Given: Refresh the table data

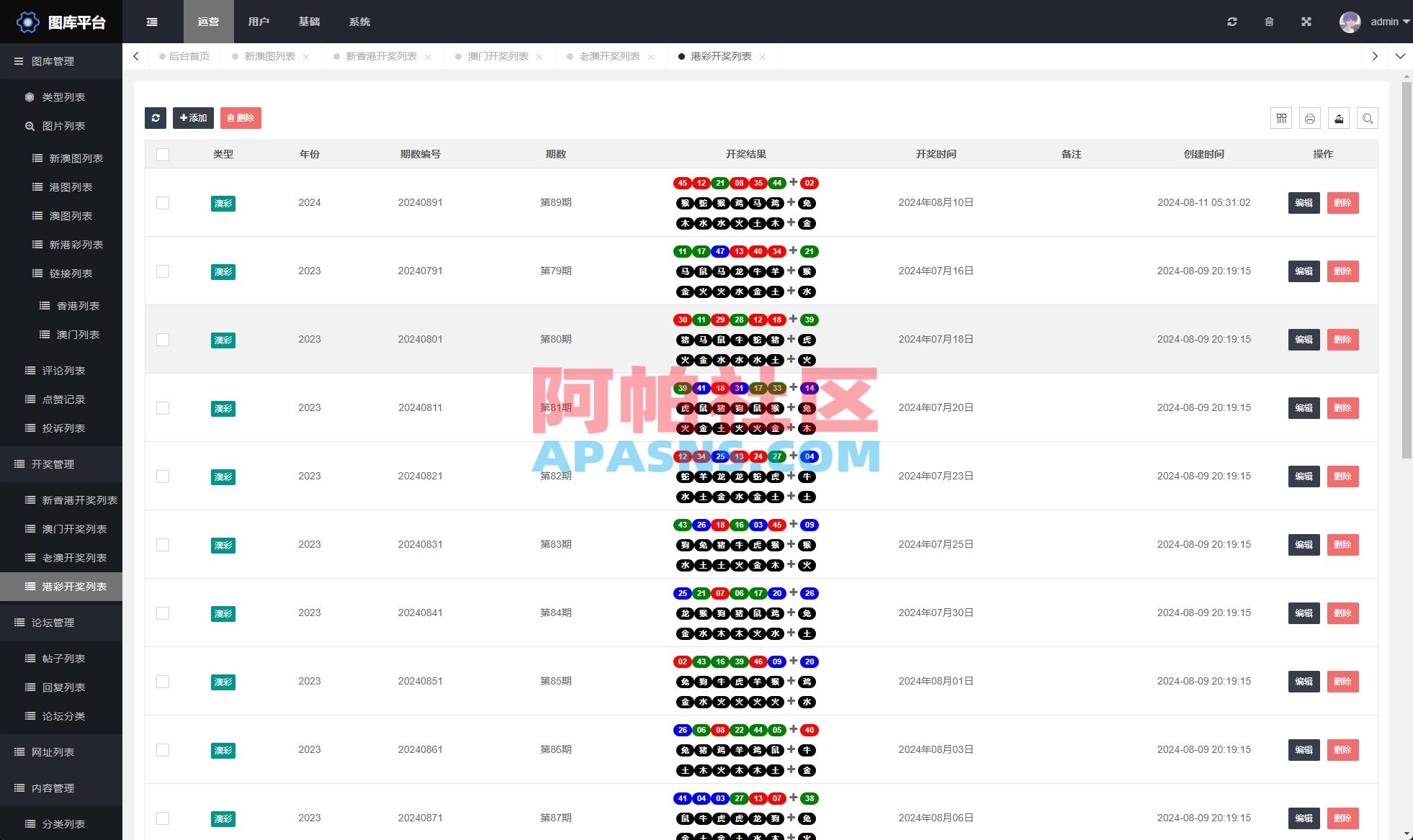Looking at the screenshot, I should click(x=156, y=118).
